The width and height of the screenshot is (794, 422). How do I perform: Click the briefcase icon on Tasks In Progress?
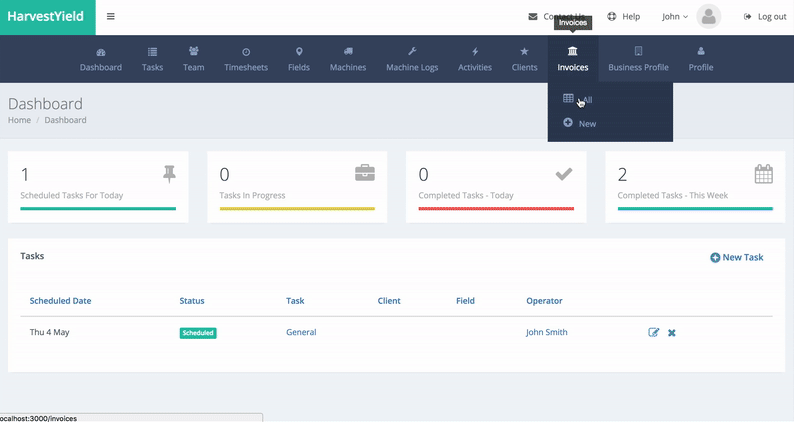[x=365, y=174]
